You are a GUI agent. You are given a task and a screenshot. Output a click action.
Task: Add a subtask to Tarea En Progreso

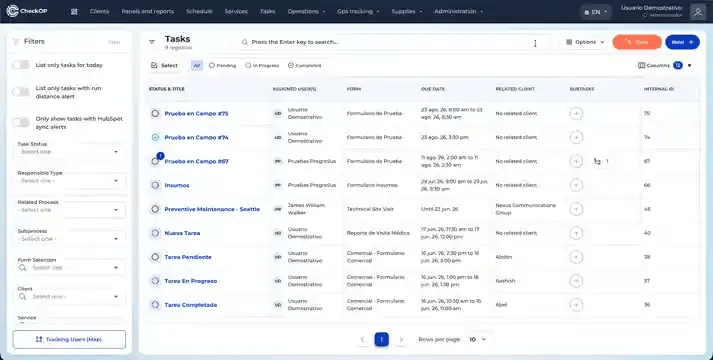(x=576, y=281)
